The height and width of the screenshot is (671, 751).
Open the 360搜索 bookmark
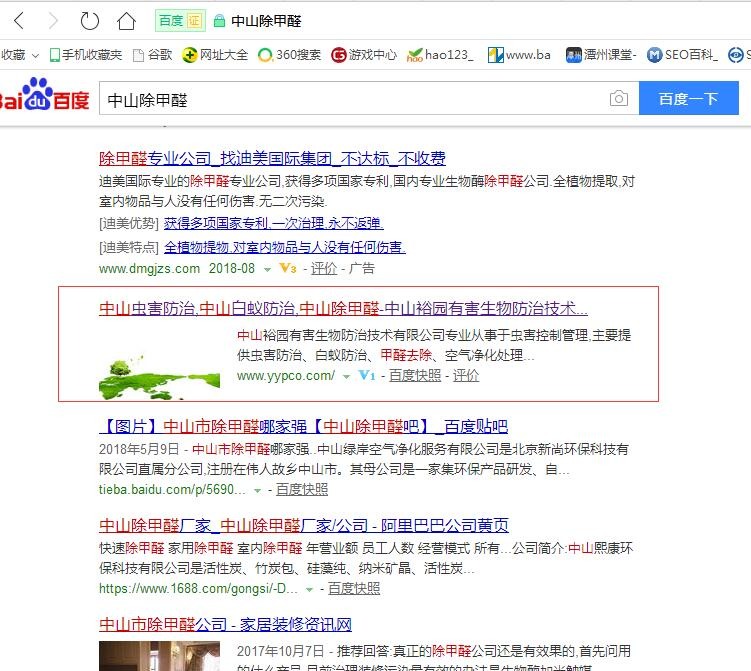click(290, 55)
